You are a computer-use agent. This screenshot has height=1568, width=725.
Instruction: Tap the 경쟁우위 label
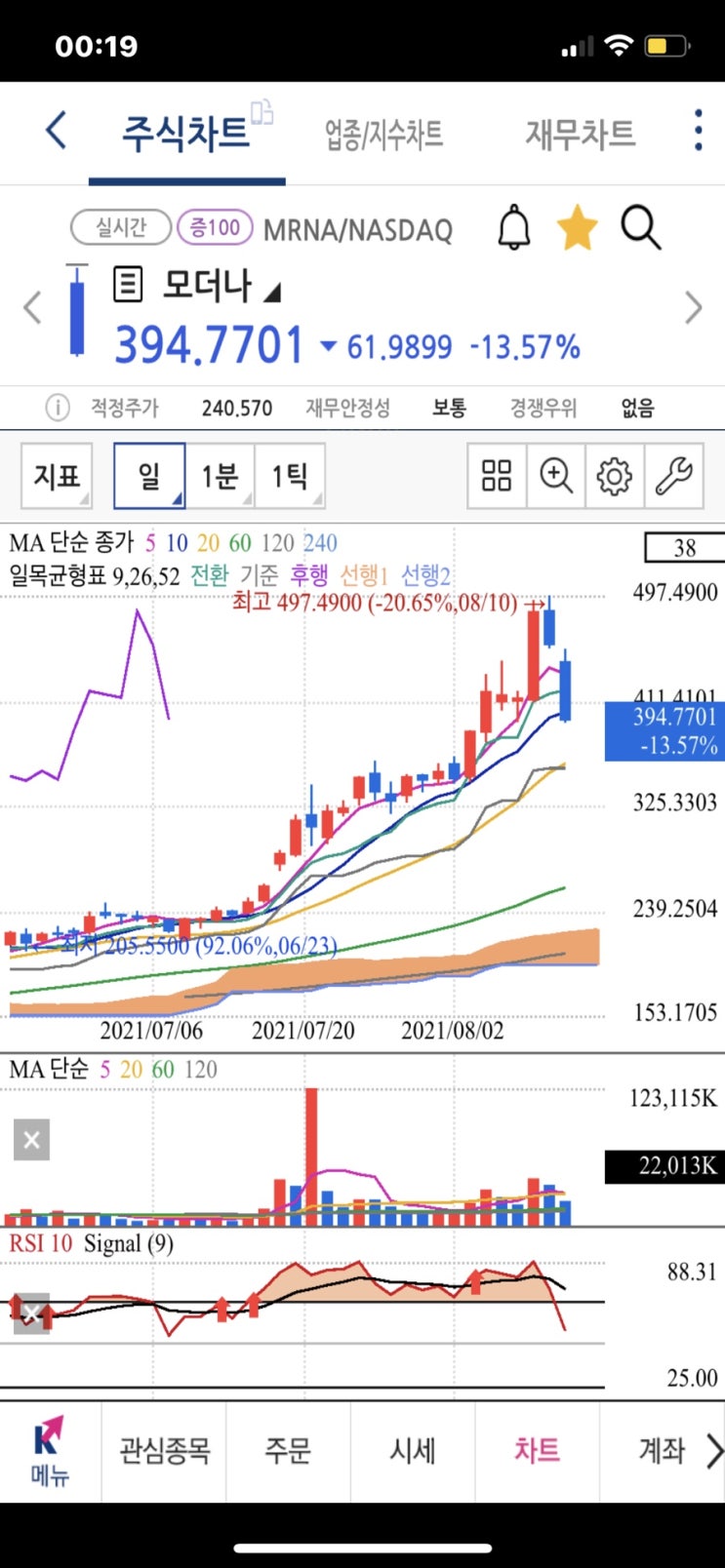tap(544, 408)
